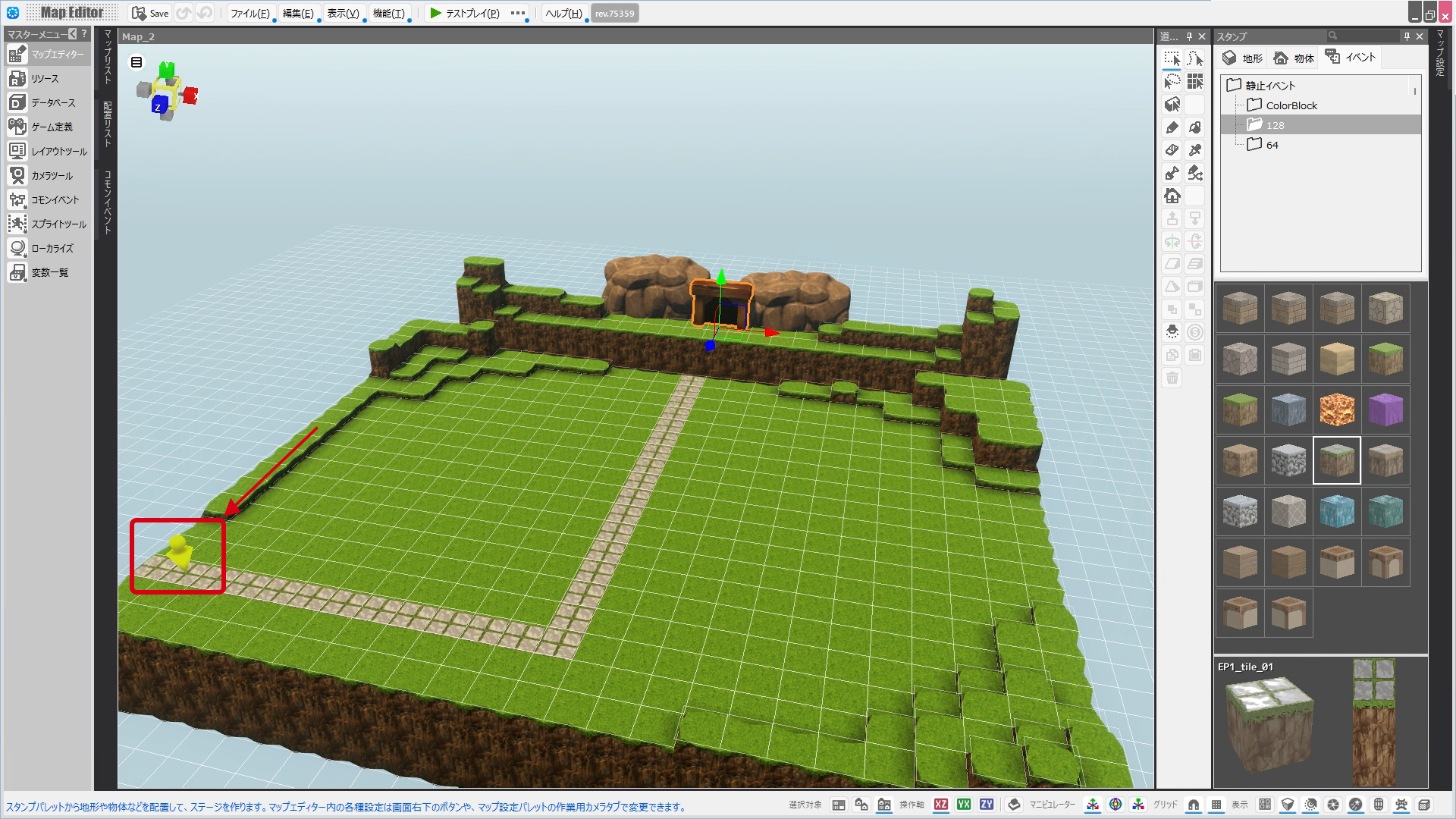The height and width of the screenshot is (819, 1456).
Task: Open カメラツール in master menu
Action: (48, 176)
